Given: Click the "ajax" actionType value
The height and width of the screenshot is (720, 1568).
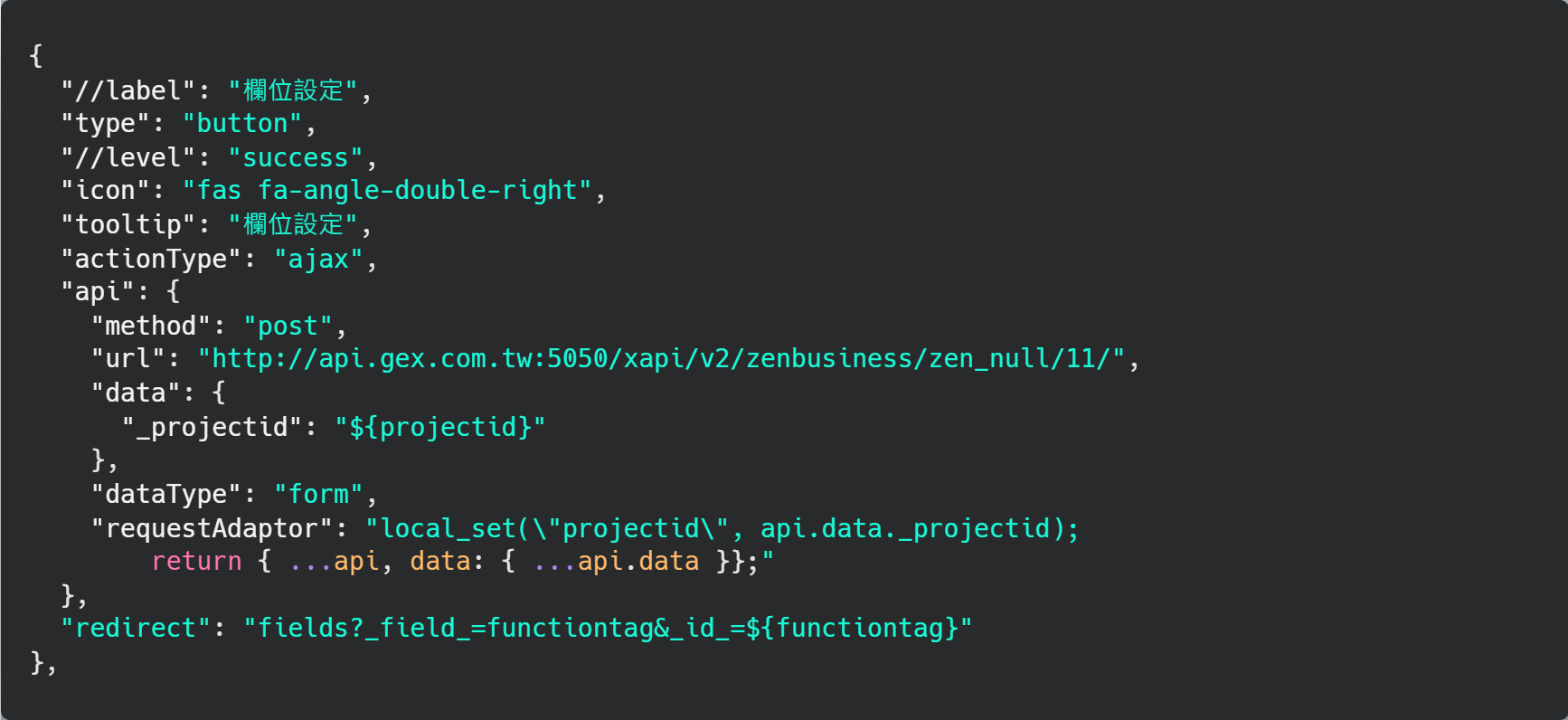Looking at the screenshot, I should click(317, 260).
